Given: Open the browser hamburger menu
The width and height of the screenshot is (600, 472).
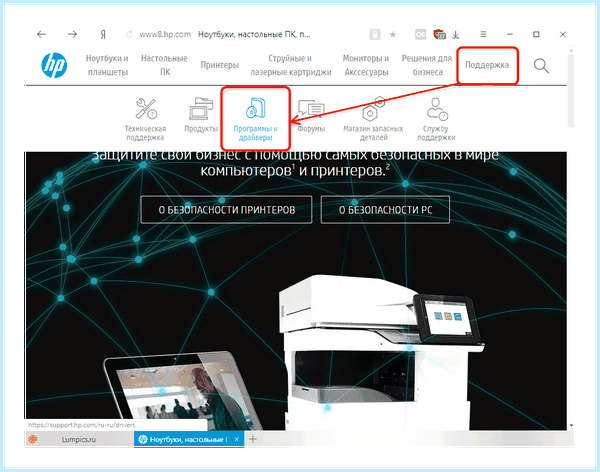Looking at the screenshot, I should click(x=484, y=34).
